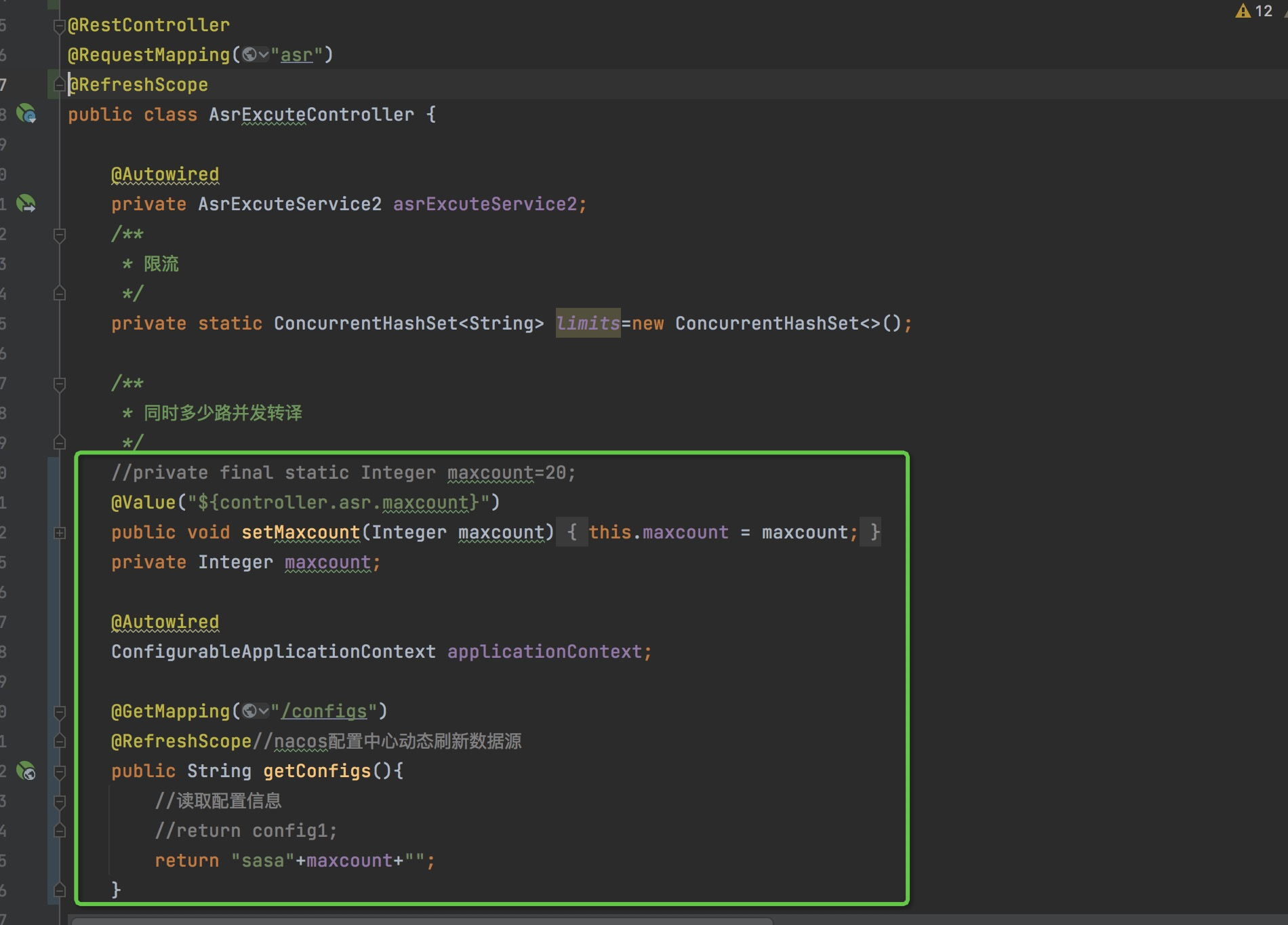Expand the folded closing brace of setMaxcount body
This screenshot has height=925, width=1288.
point(871,532)
